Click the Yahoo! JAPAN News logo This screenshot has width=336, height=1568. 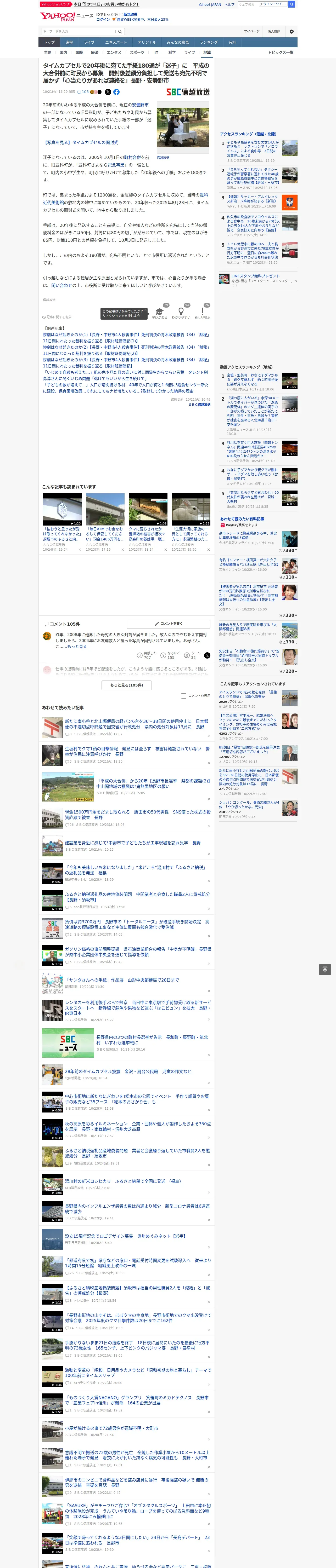point(66,16)
